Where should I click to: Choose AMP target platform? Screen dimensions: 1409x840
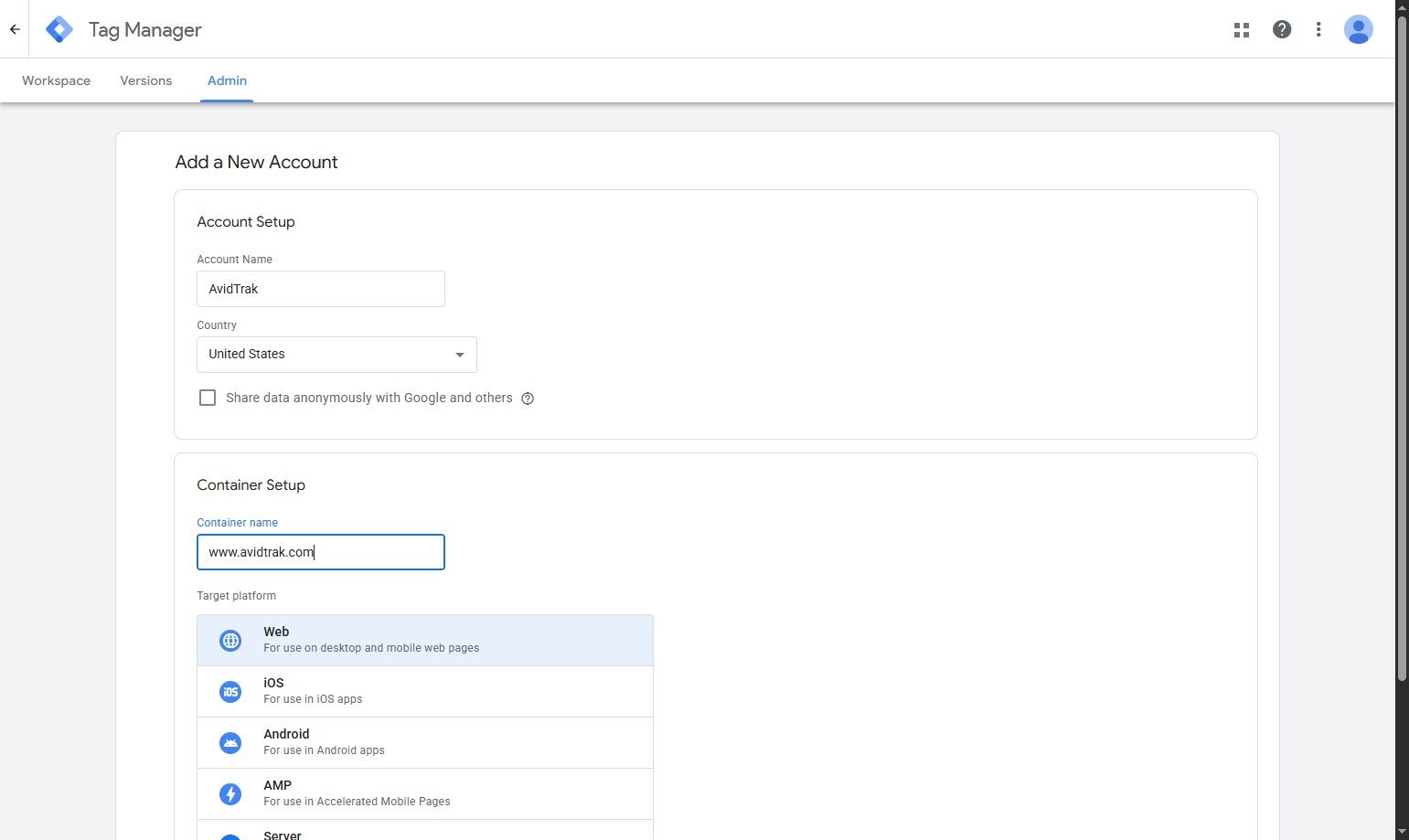pos(425,793)
